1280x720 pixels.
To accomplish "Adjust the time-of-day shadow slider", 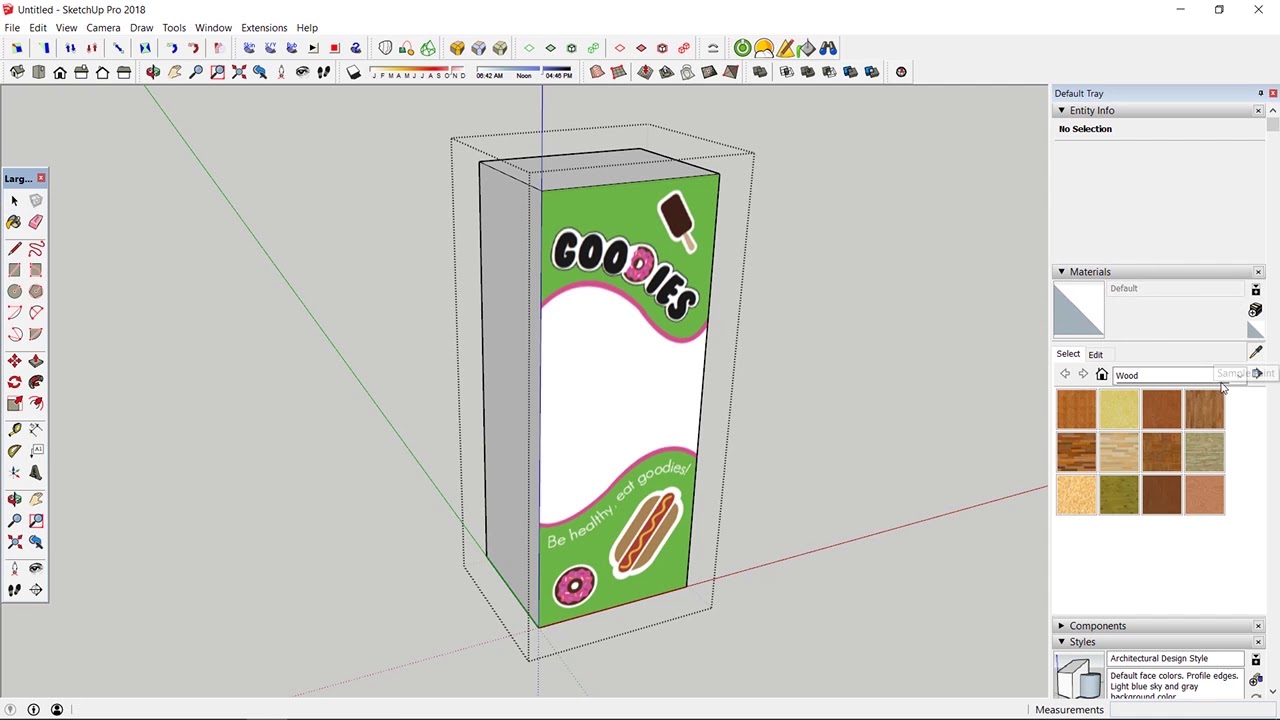I will point(524,70).
